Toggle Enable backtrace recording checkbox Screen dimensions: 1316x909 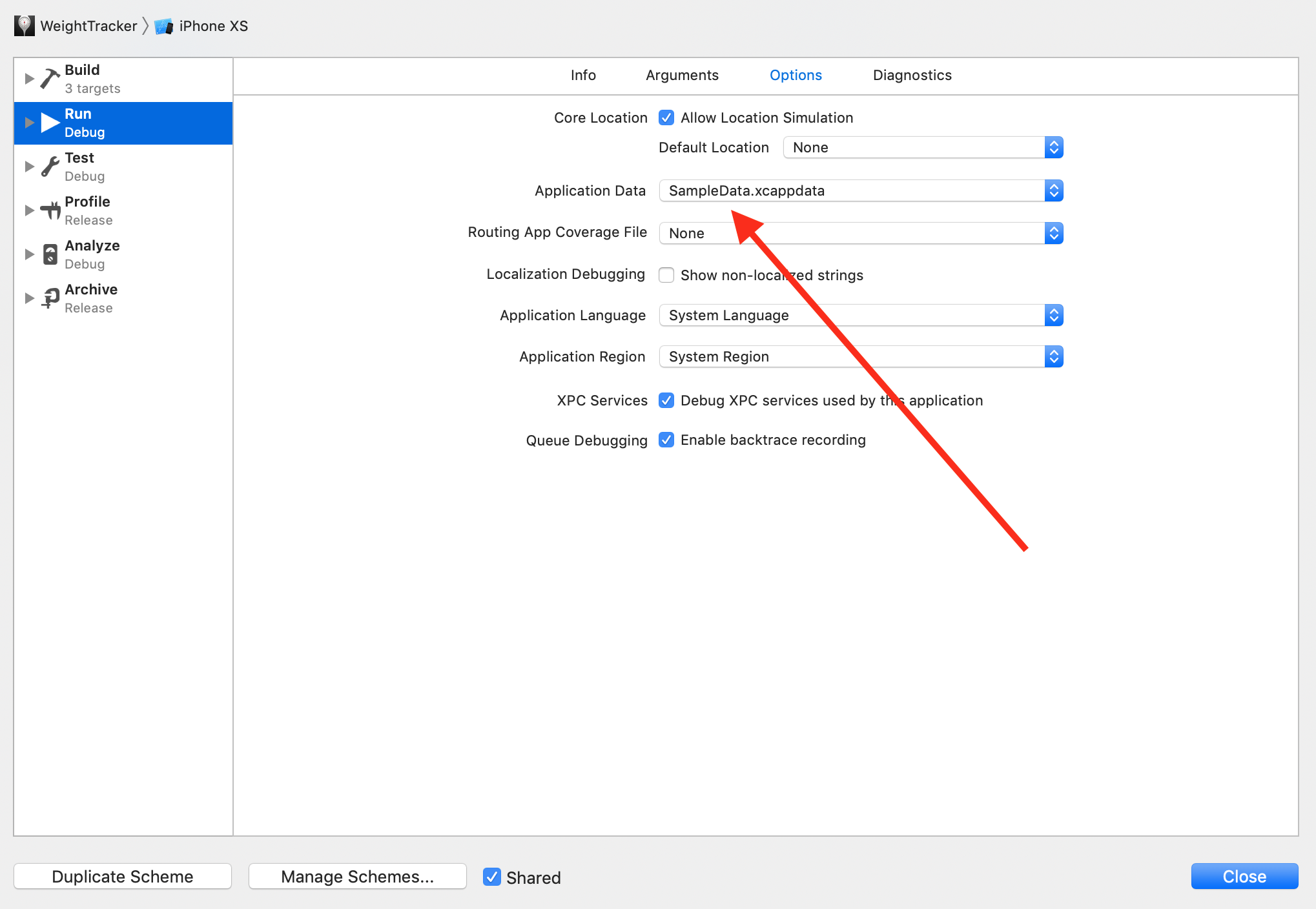coord(666,440)
